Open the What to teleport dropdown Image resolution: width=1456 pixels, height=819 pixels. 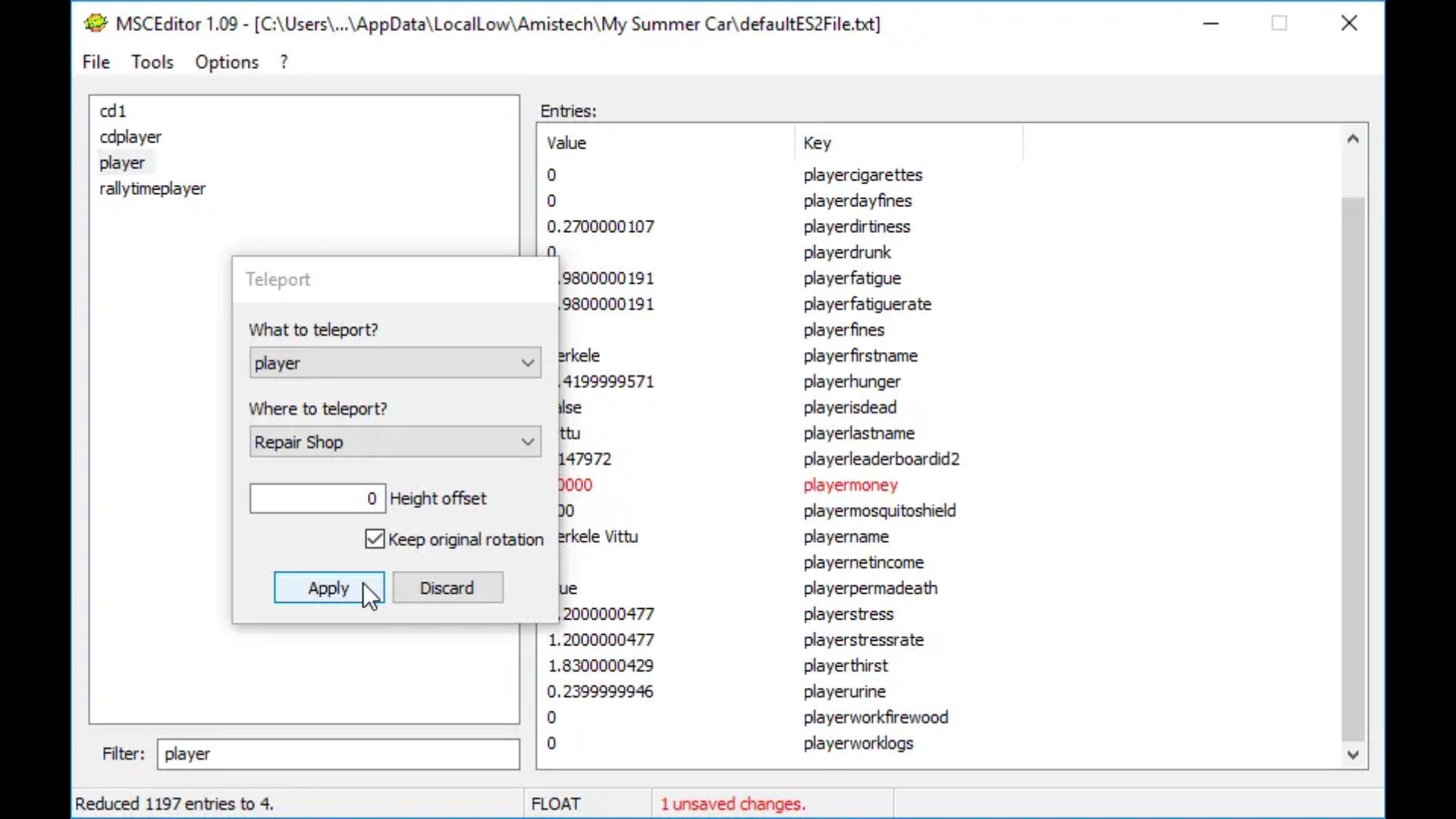[394, 363]
